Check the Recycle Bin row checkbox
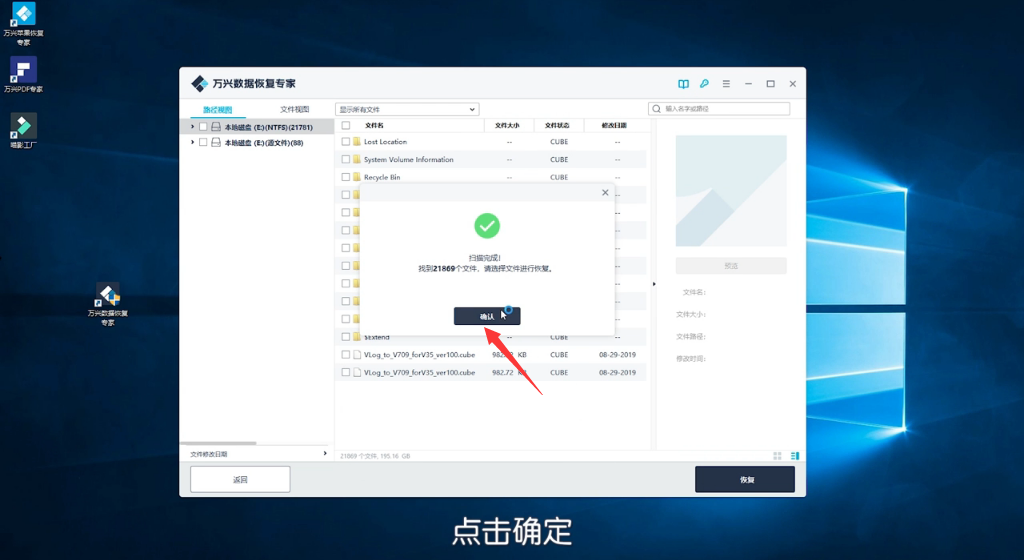The width and height of the screenshot is (1024, 560). click(346, 177)
